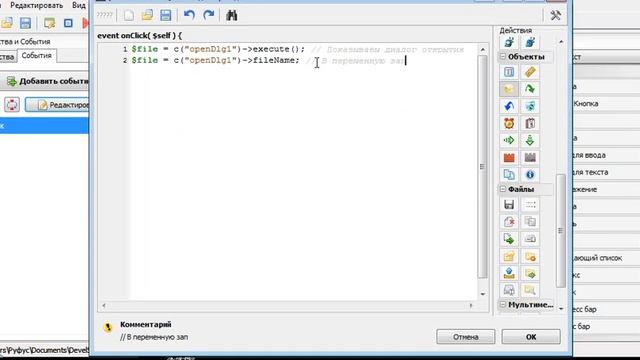Click code editor horizontal scroll left arrow
This screenshot has height=360, width=640.
coord(104,305)
